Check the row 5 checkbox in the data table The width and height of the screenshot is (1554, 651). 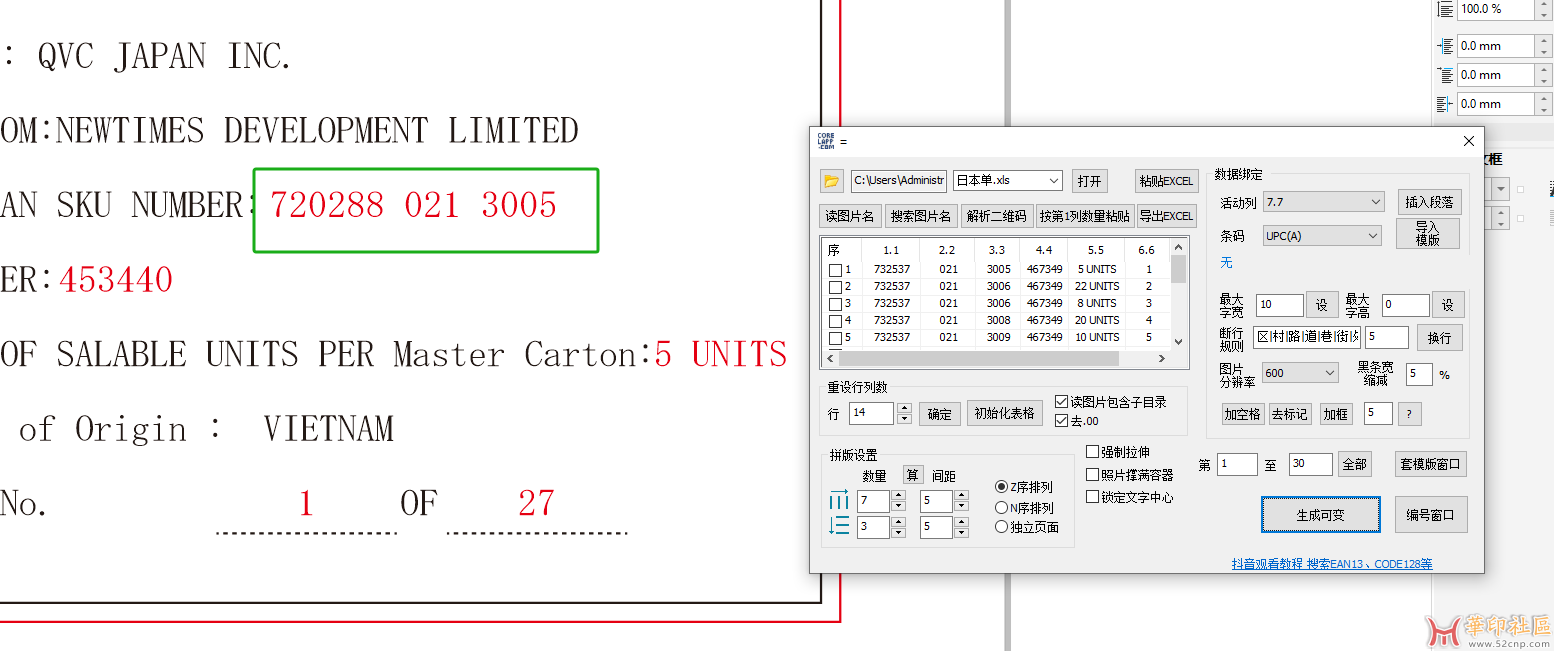835,338
